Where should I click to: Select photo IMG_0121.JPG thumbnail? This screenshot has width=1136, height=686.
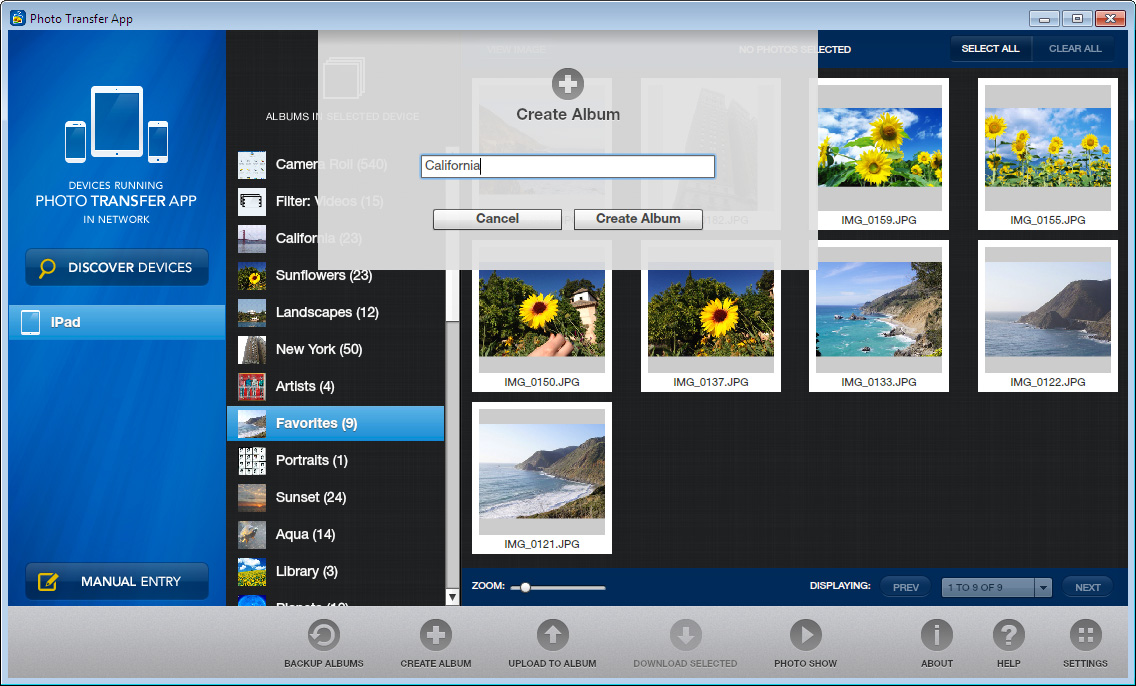tap(542, 478)
